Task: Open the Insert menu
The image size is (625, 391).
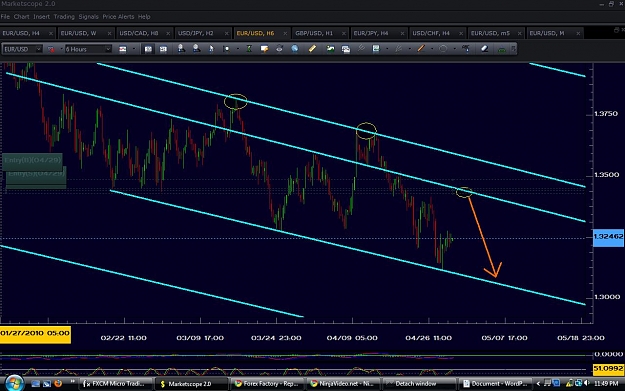Action: pos(41,17)
